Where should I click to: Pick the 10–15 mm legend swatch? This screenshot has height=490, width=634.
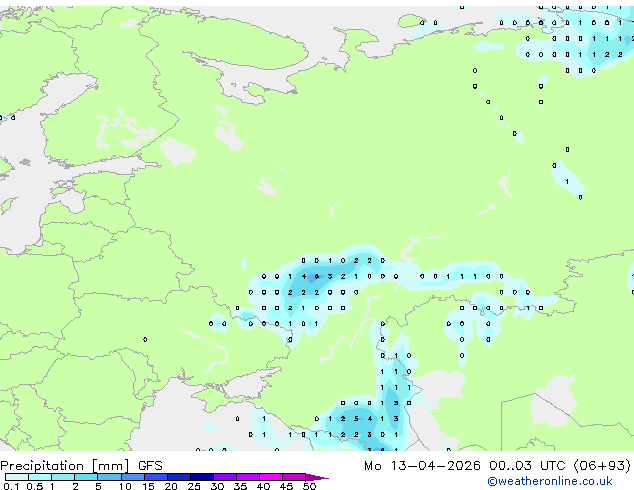(133, 477)
